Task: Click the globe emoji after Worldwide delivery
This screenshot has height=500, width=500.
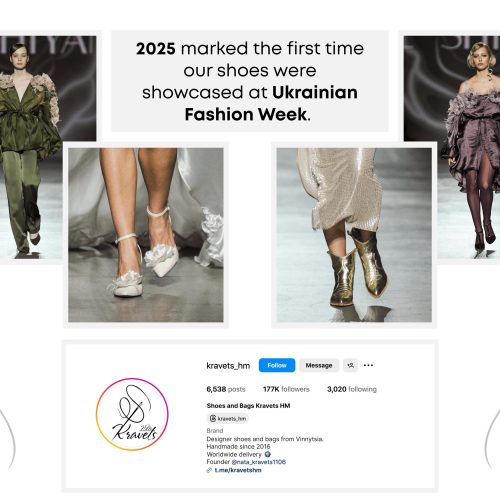Action: coord(267,454)
